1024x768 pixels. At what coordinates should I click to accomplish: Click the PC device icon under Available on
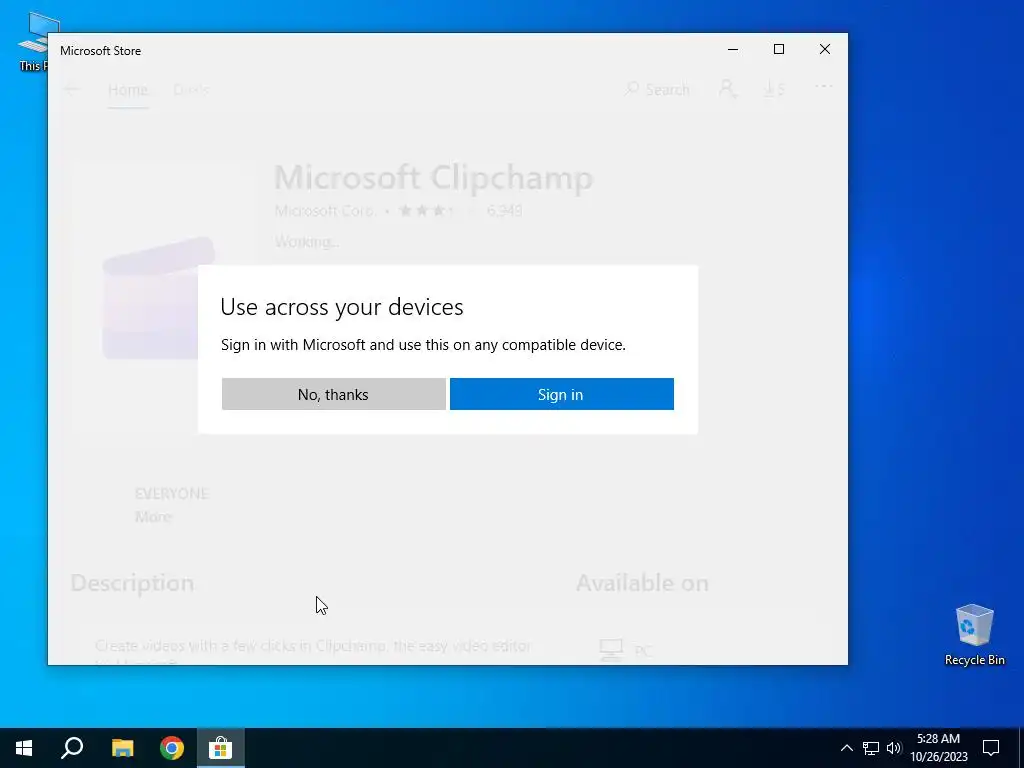(611, 649)
